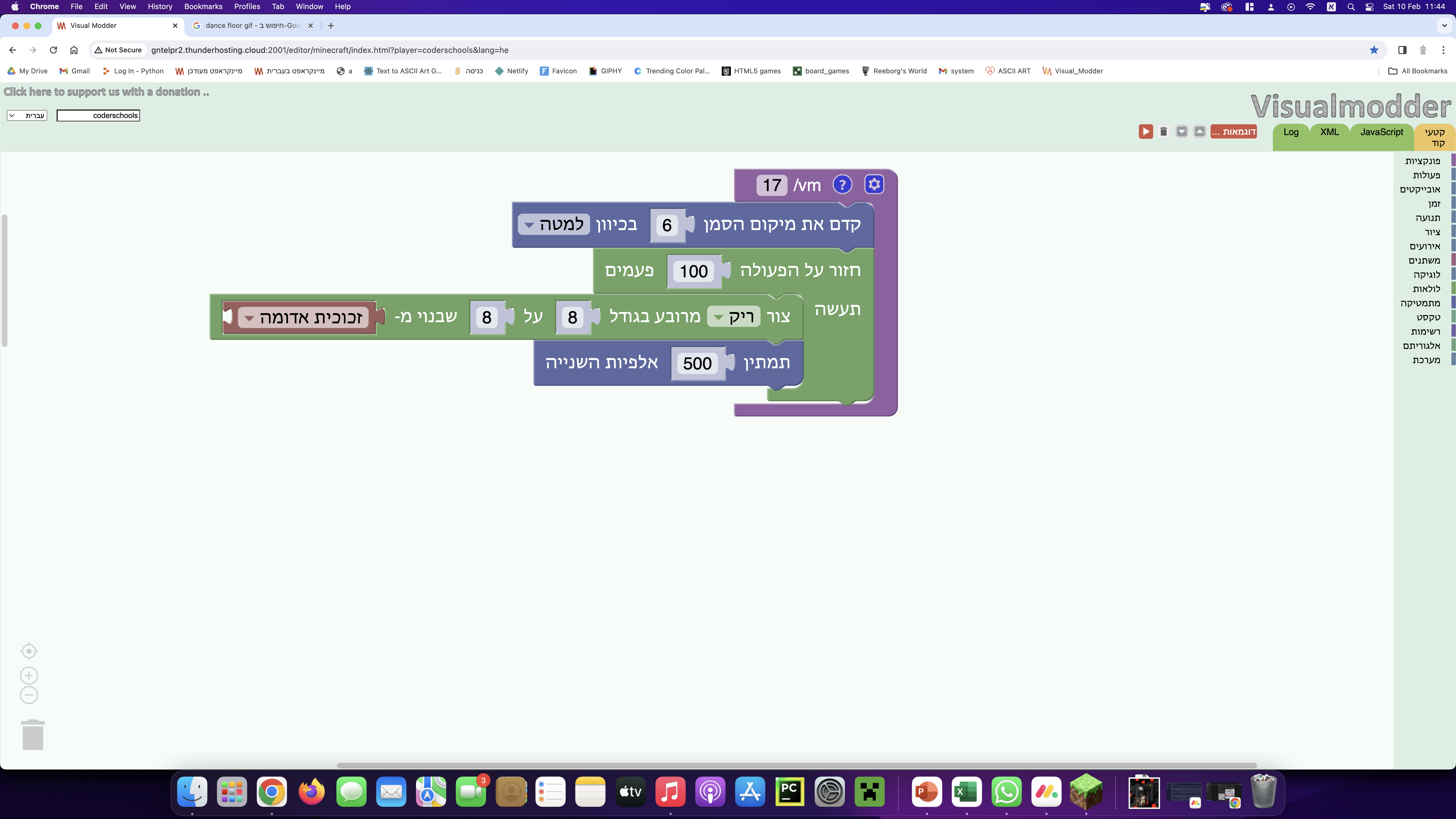Edit the /vm number 17
This screenshot has width=1456, height=819.
[772, 185]
